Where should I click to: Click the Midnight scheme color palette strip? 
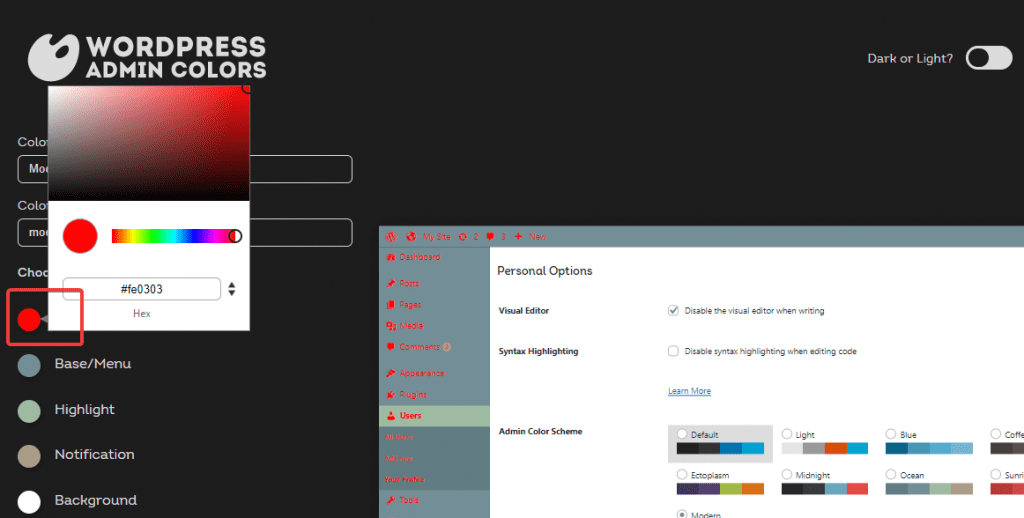[825, 489]
